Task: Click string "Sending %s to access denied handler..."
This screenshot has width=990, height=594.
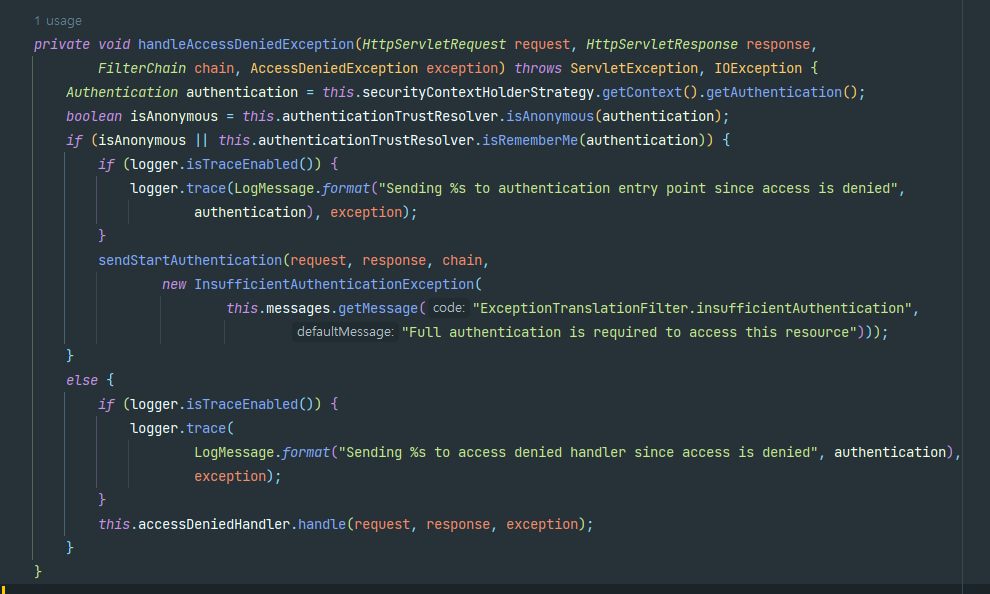Action: [578, 453]
